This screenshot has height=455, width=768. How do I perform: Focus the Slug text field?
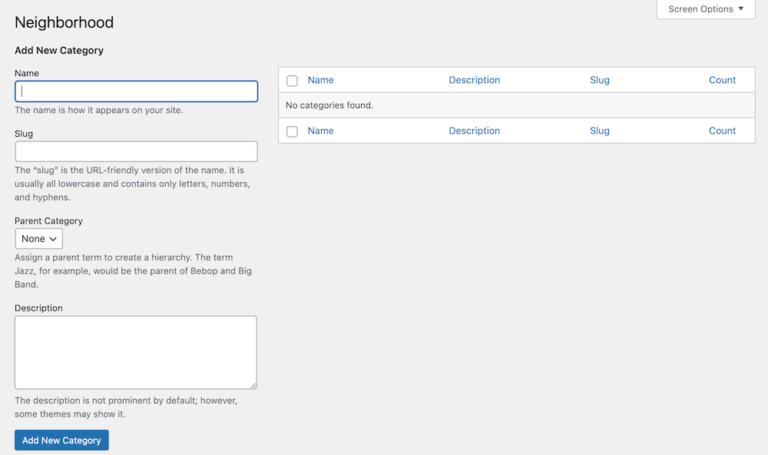pos(136,151)
